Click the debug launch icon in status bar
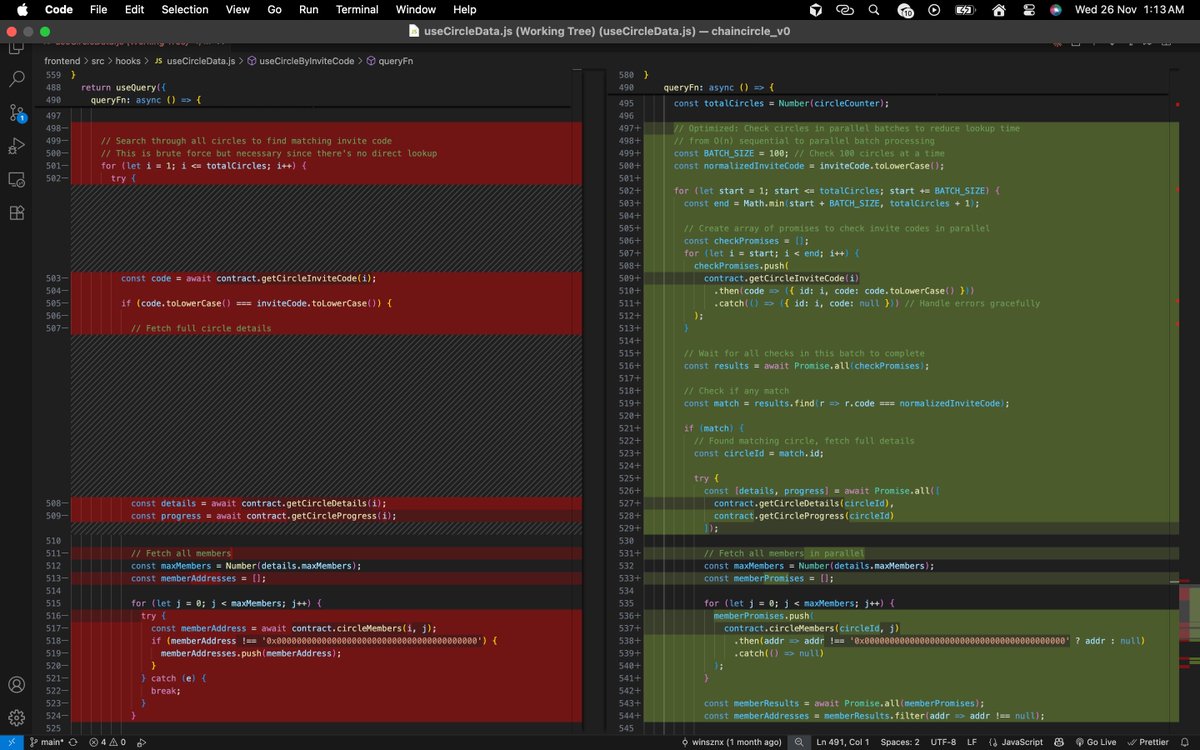Image resolution: width=1200 pixels, height=750 pixels. point(141,742)
